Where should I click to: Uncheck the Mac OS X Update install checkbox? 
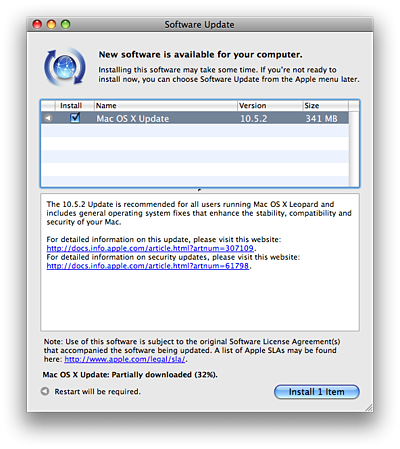tap(75, 118)
